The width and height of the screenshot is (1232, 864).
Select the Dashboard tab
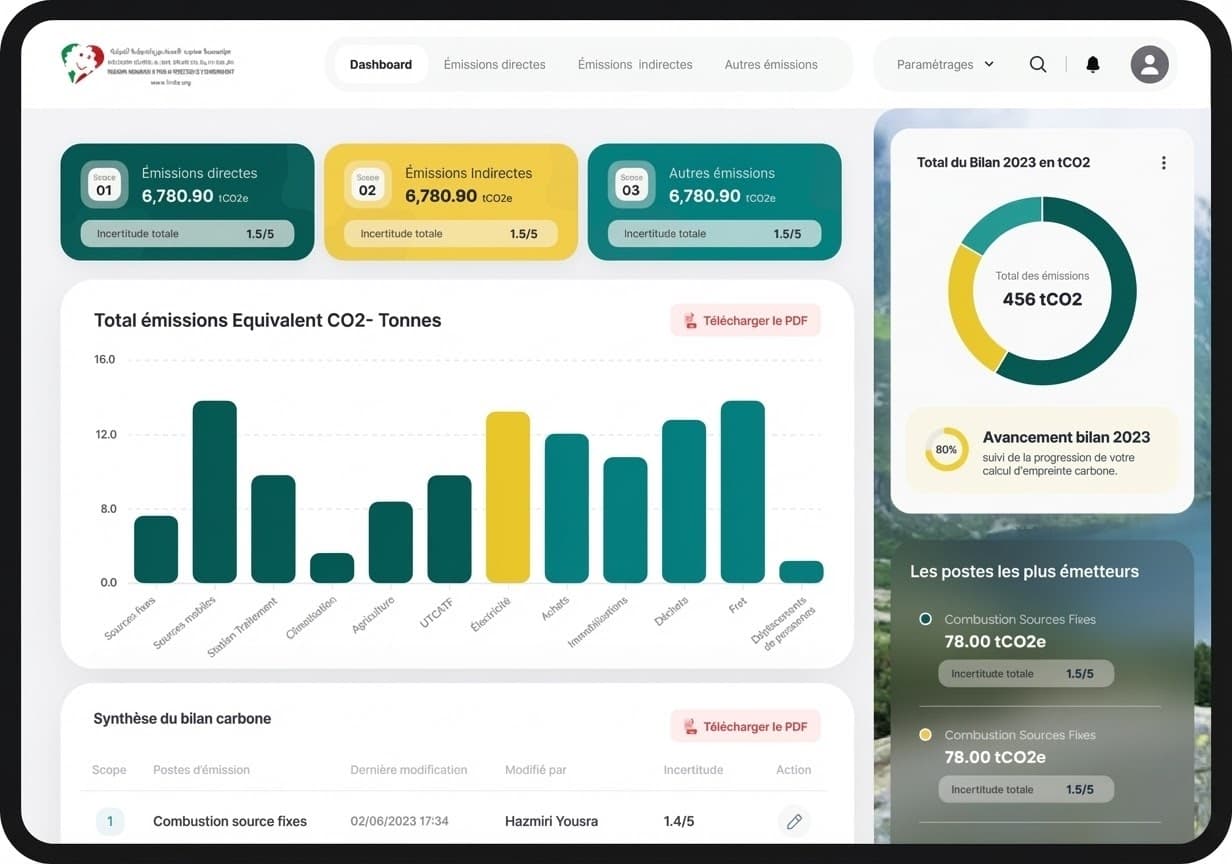click(381, 64)
